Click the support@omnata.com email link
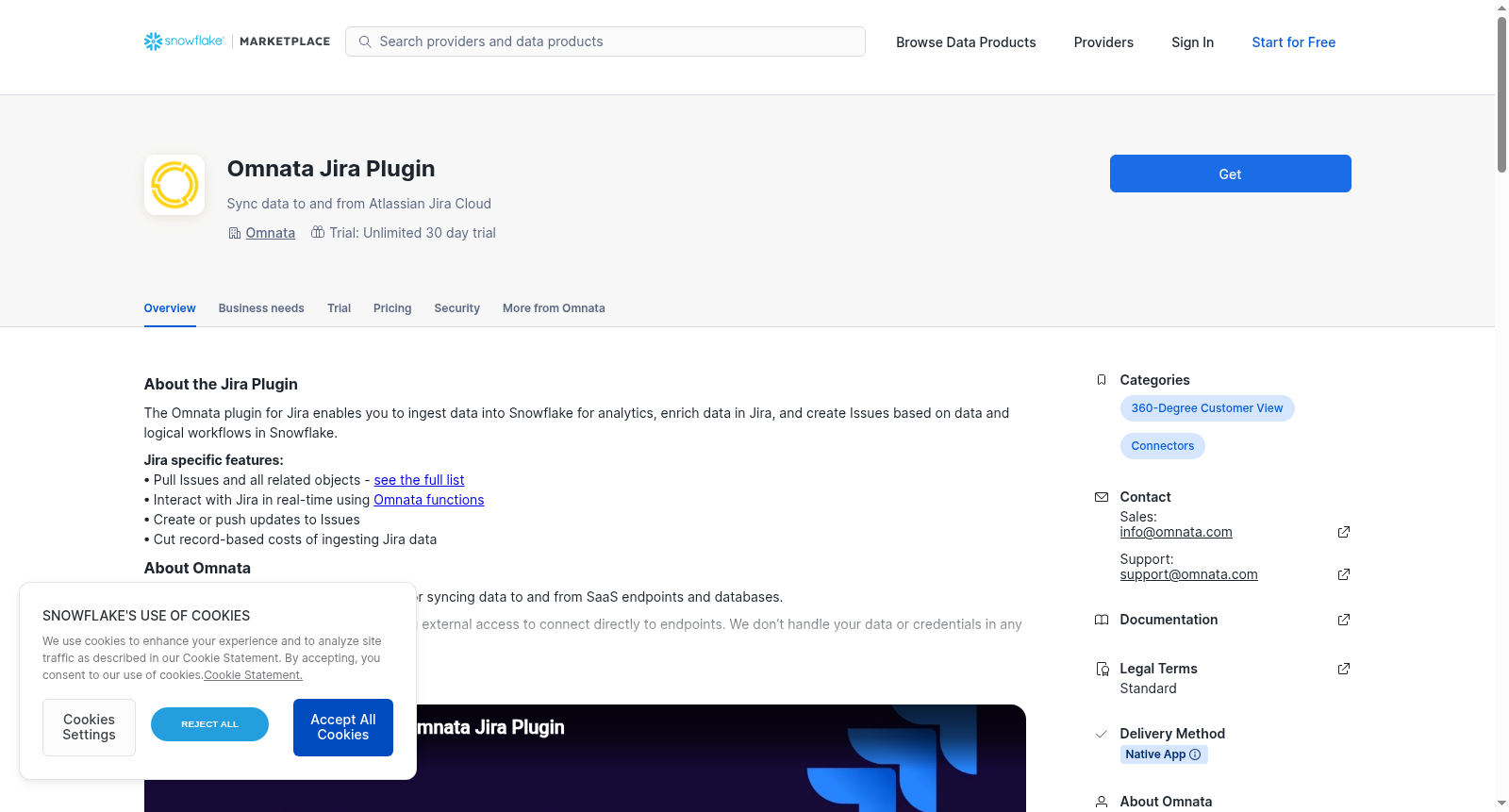Screen dimensions: 1509x812 (1189, 574)
